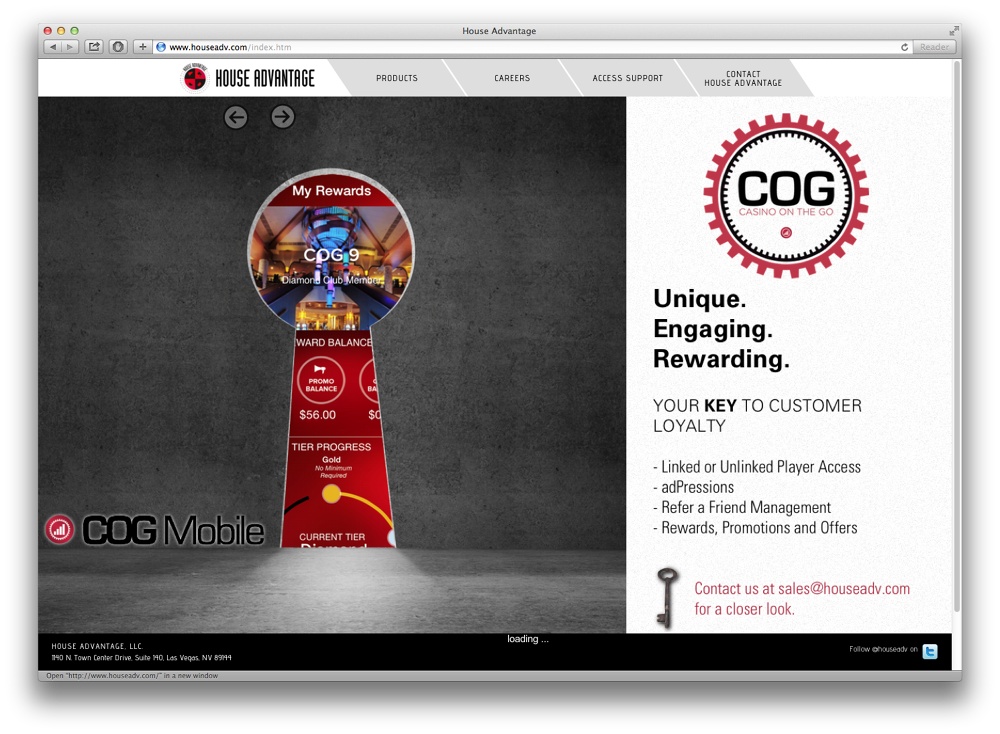This screenshot has height=734, width=1000.
Task: Reload the page with the refresh icon
Action: tap(905, 47)
